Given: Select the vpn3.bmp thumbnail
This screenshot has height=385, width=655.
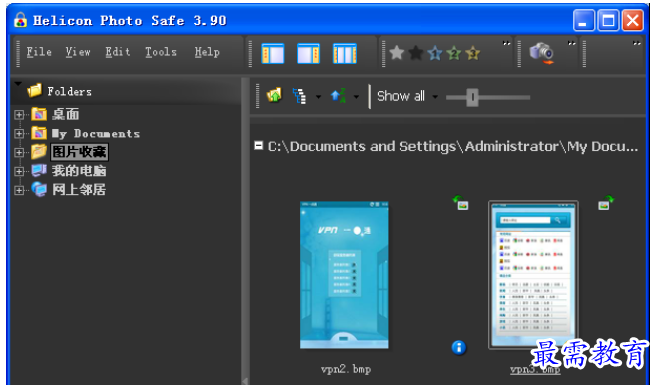Looking at the screenshot, I should (533, 275).
